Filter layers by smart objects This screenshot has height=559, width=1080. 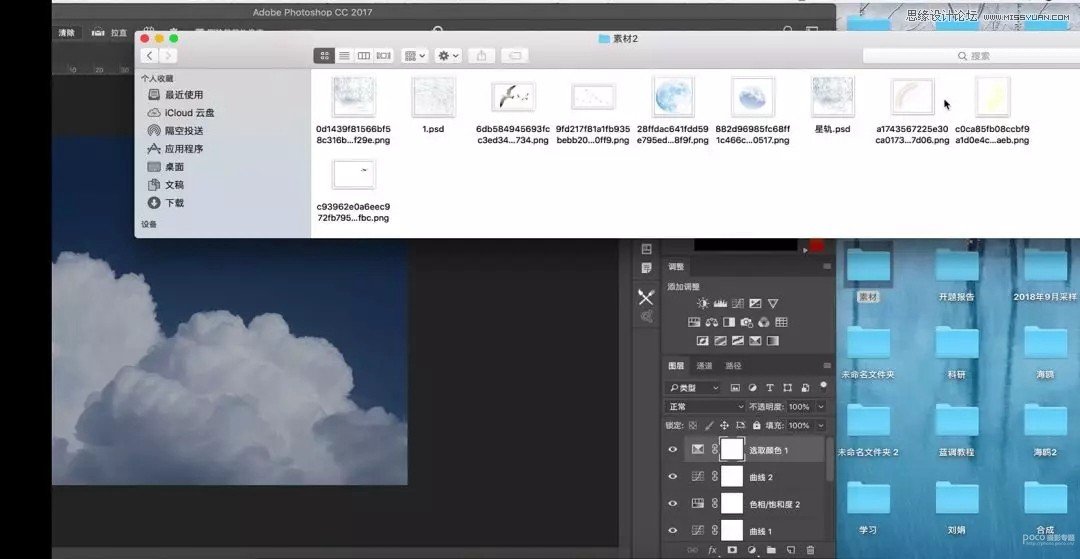click(x=804, y=388)
